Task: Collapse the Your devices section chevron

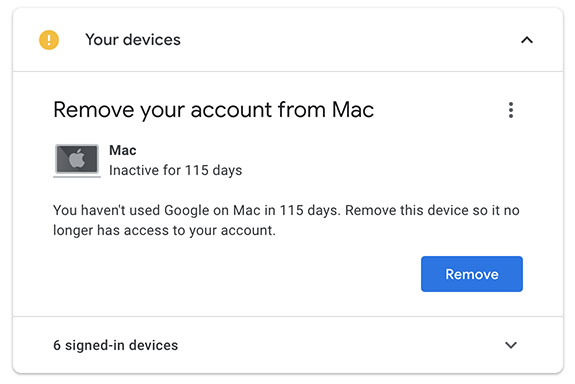Action: point(527,40)
